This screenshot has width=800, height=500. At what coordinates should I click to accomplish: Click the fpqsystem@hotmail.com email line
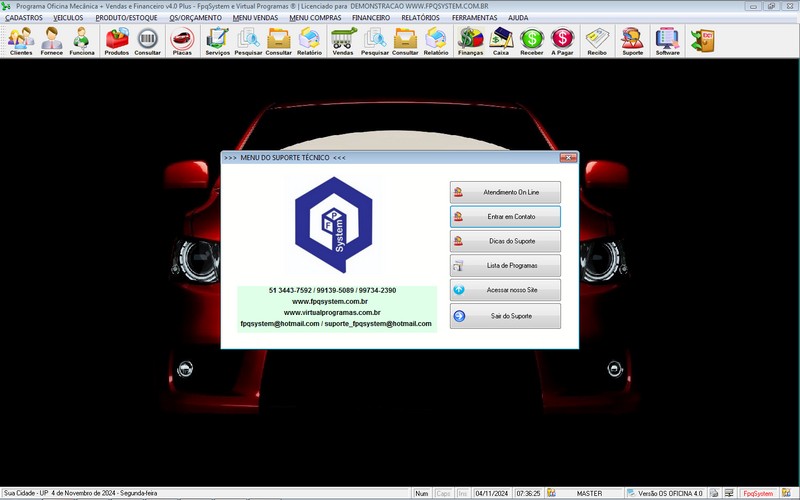tap(336, 324)
